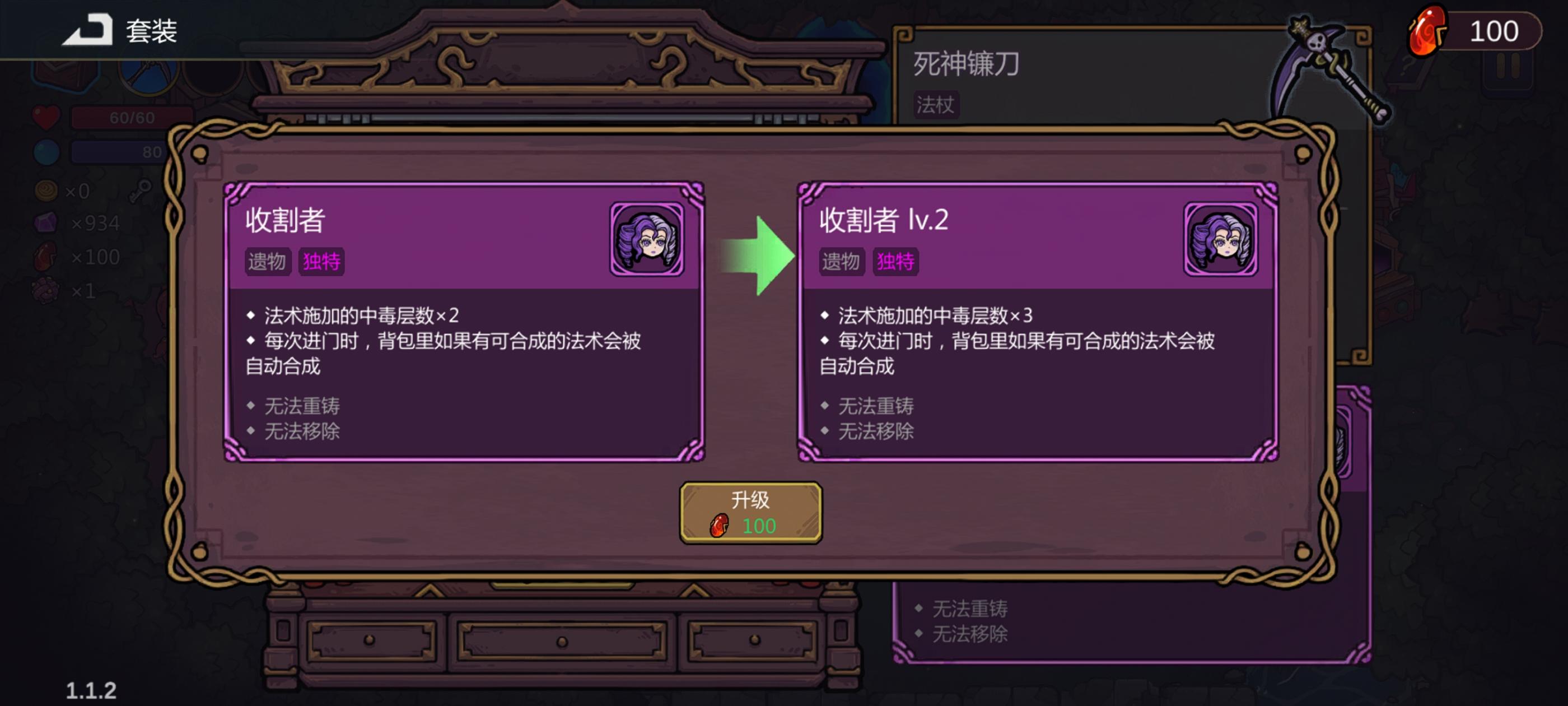
Task: Click the key icon in the left status panel
Action: tap(141, 191)
